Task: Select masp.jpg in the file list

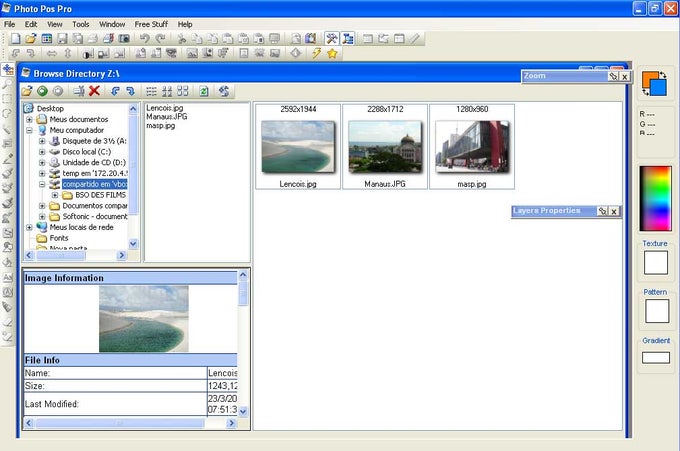Action: pyautogui.click(x=160, y=125)
